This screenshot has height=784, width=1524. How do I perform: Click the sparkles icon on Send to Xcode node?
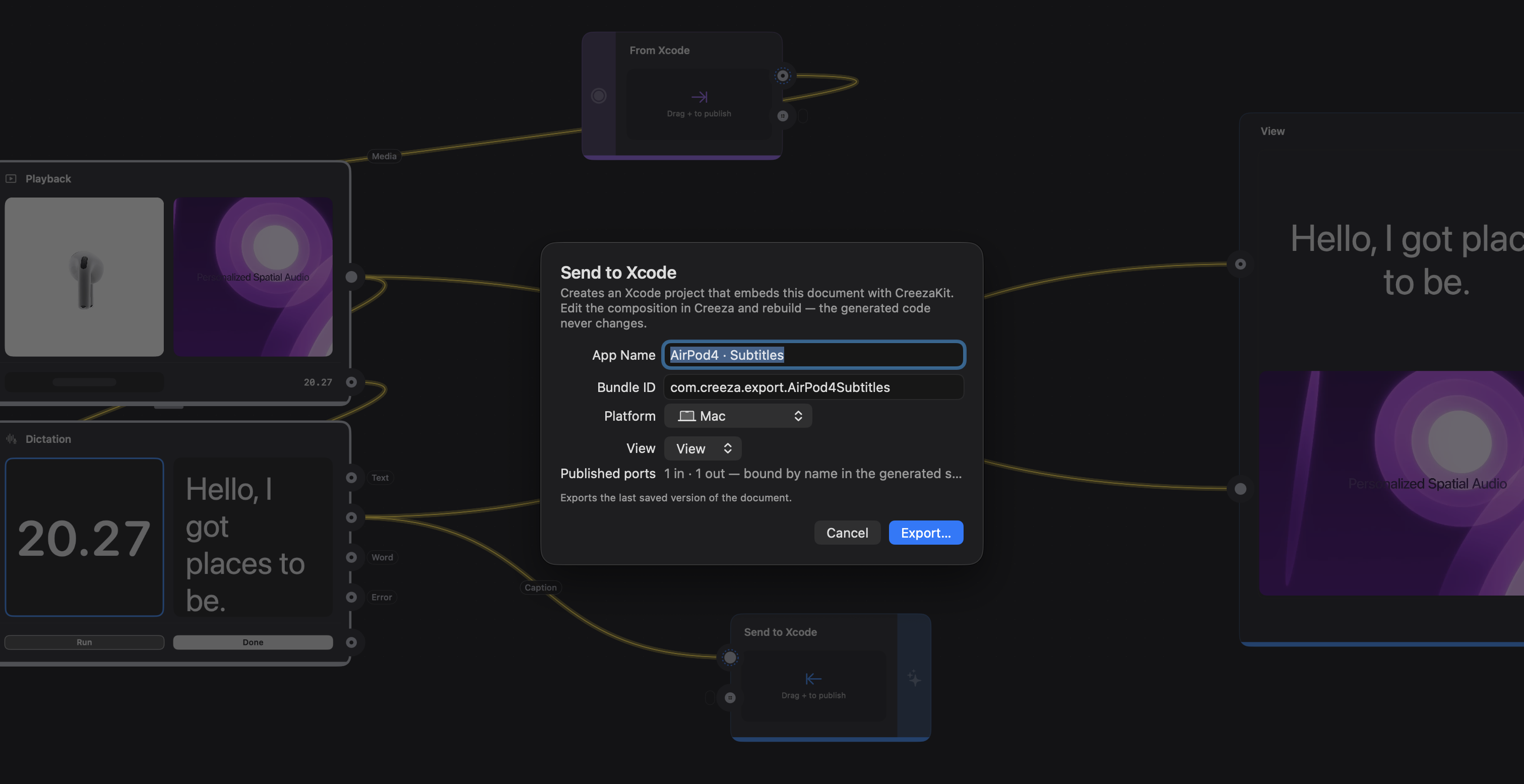coord(914,678)
